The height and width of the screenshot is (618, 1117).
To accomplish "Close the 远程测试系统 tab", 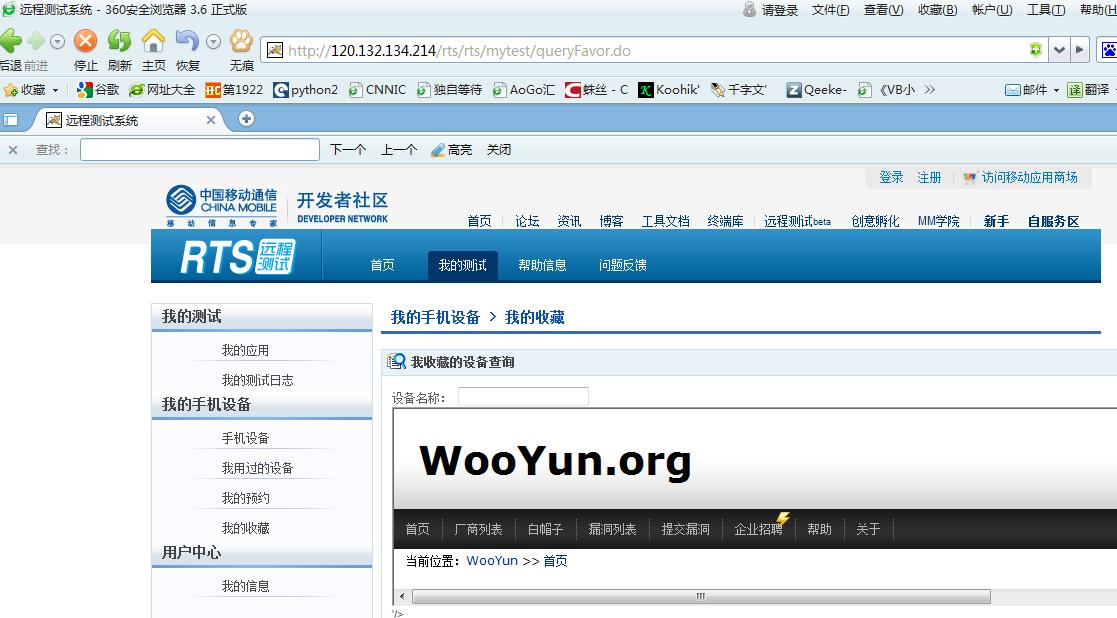I will [211, 120].
